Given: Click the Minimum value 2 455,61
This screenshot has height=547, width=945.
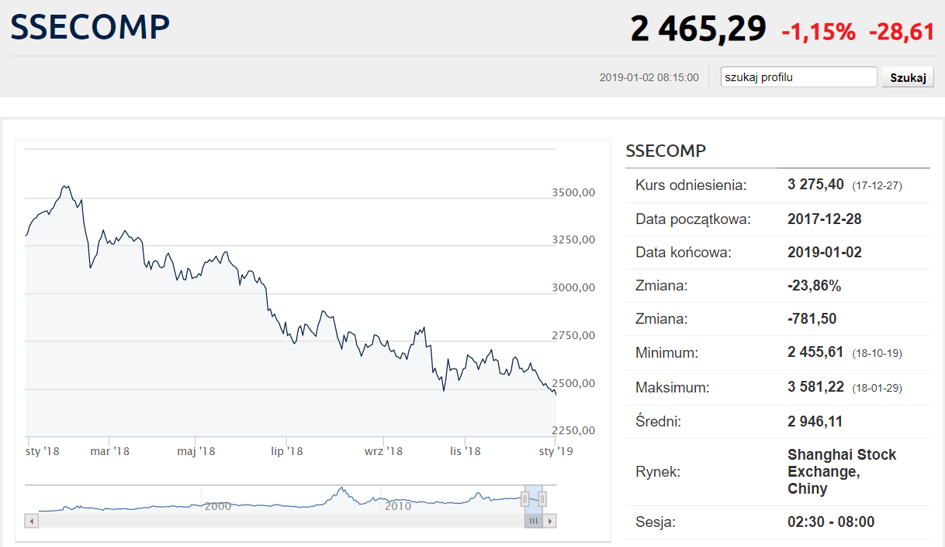Looking at the screenshot, I should (x=816, y=353).
